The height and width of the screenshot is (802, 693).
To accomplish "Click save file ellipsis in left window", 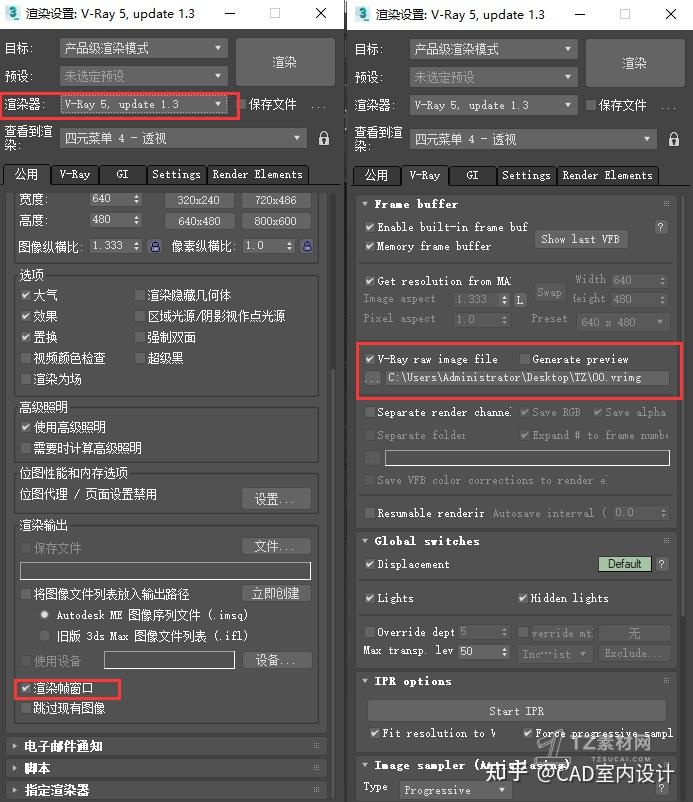I will tap(319, 106).
